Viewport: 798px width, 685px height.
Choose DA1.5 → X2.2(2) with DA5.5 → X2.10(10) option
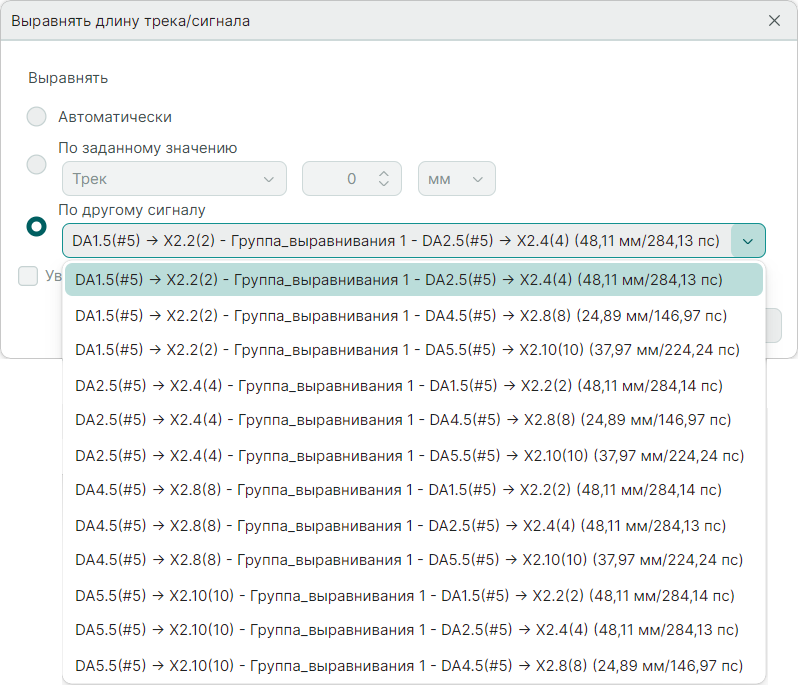coord(406,351)
